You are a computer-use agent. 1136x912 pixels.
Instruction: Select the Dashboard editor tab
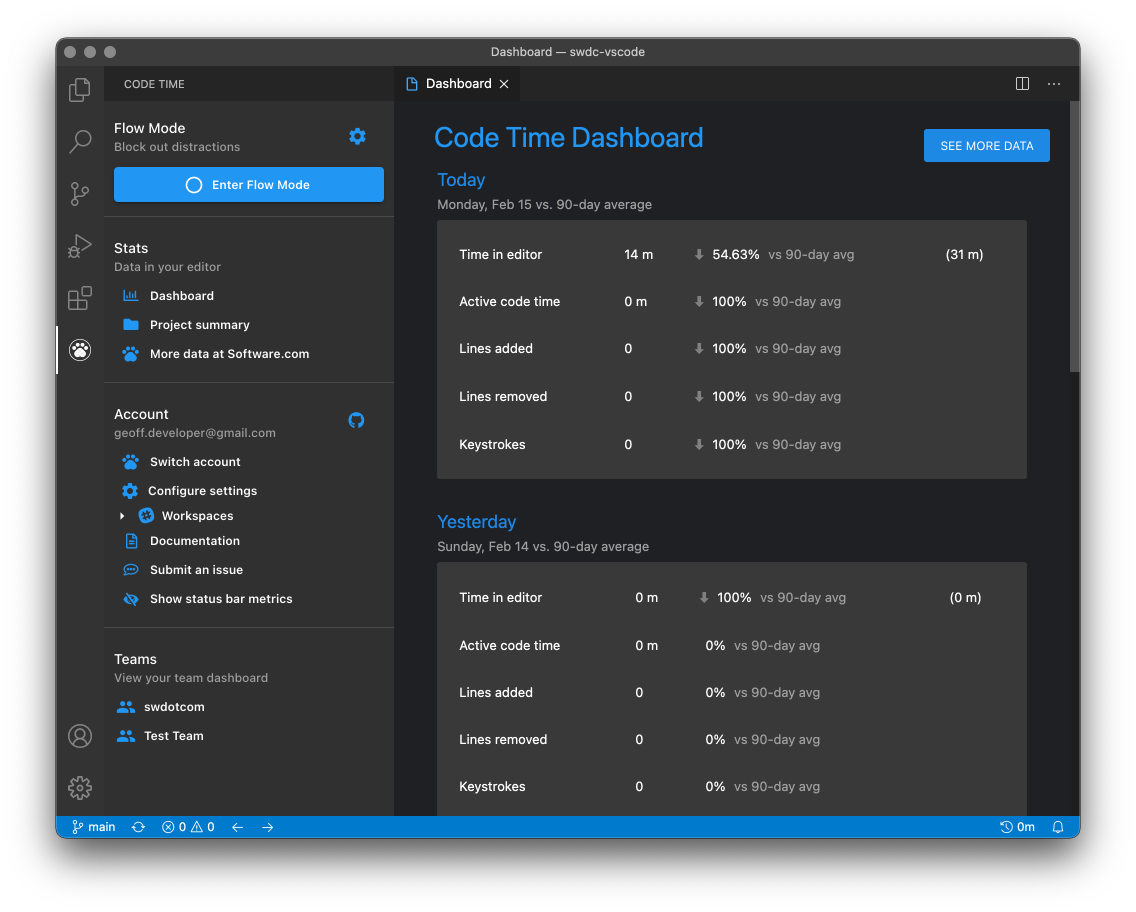pos(458,83)
